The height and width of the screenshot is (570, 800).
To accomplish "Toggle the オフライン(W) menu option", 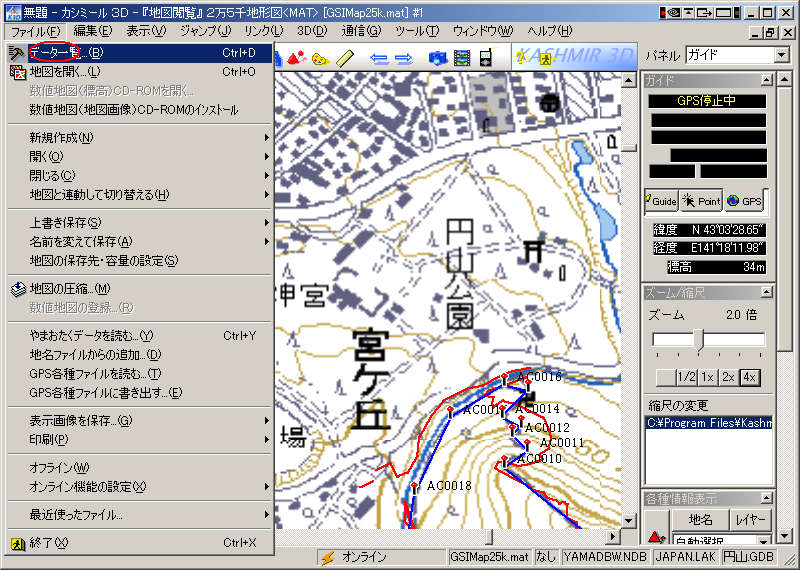I will coord(140,468).
